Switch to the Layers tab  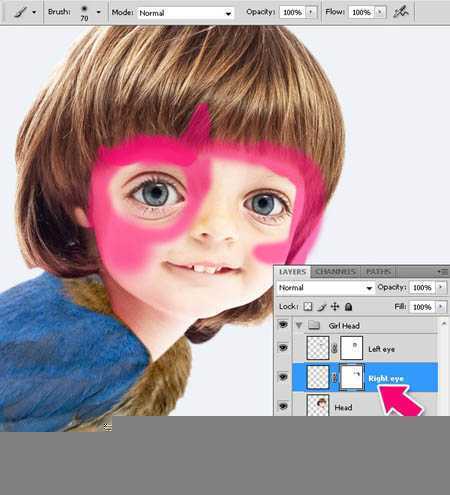point(292,272)
